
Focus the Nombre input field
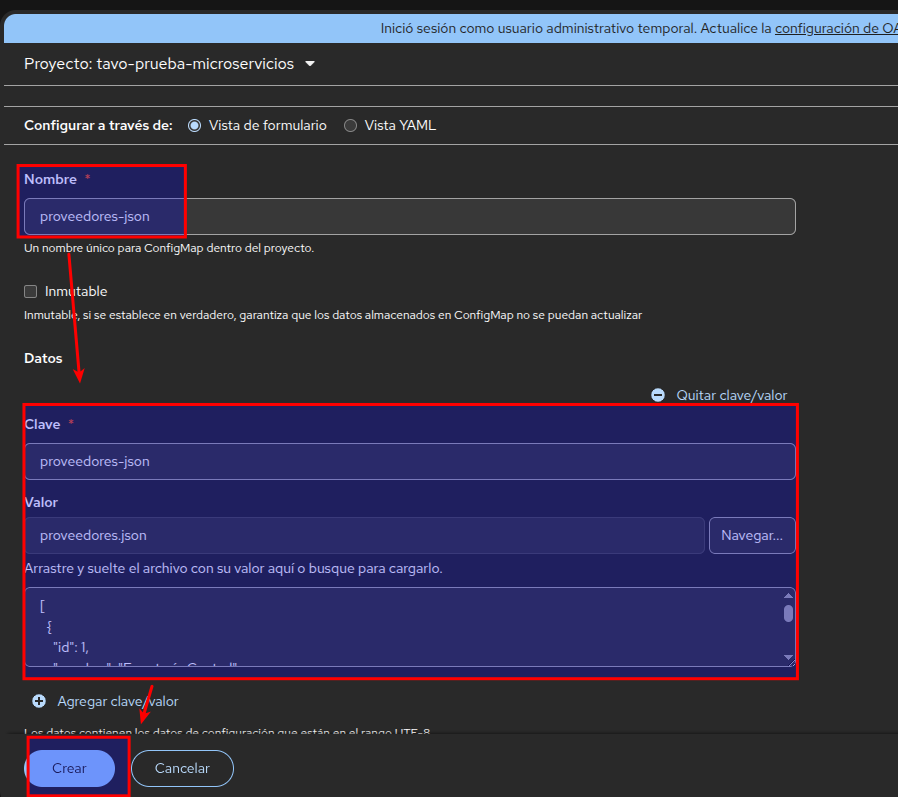[x=410, y=216]
